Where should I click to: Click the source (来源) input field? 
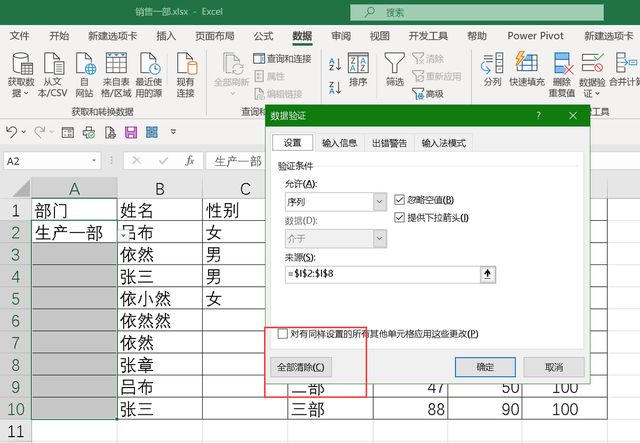(x=383, y=274)
